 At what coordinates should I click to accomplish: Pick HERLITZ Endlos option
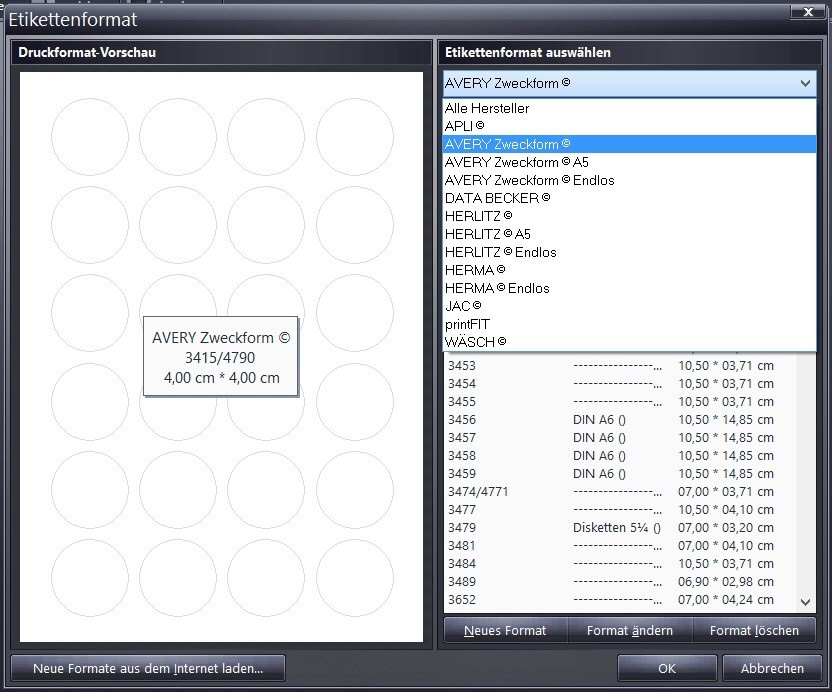[x=629, y=253]
